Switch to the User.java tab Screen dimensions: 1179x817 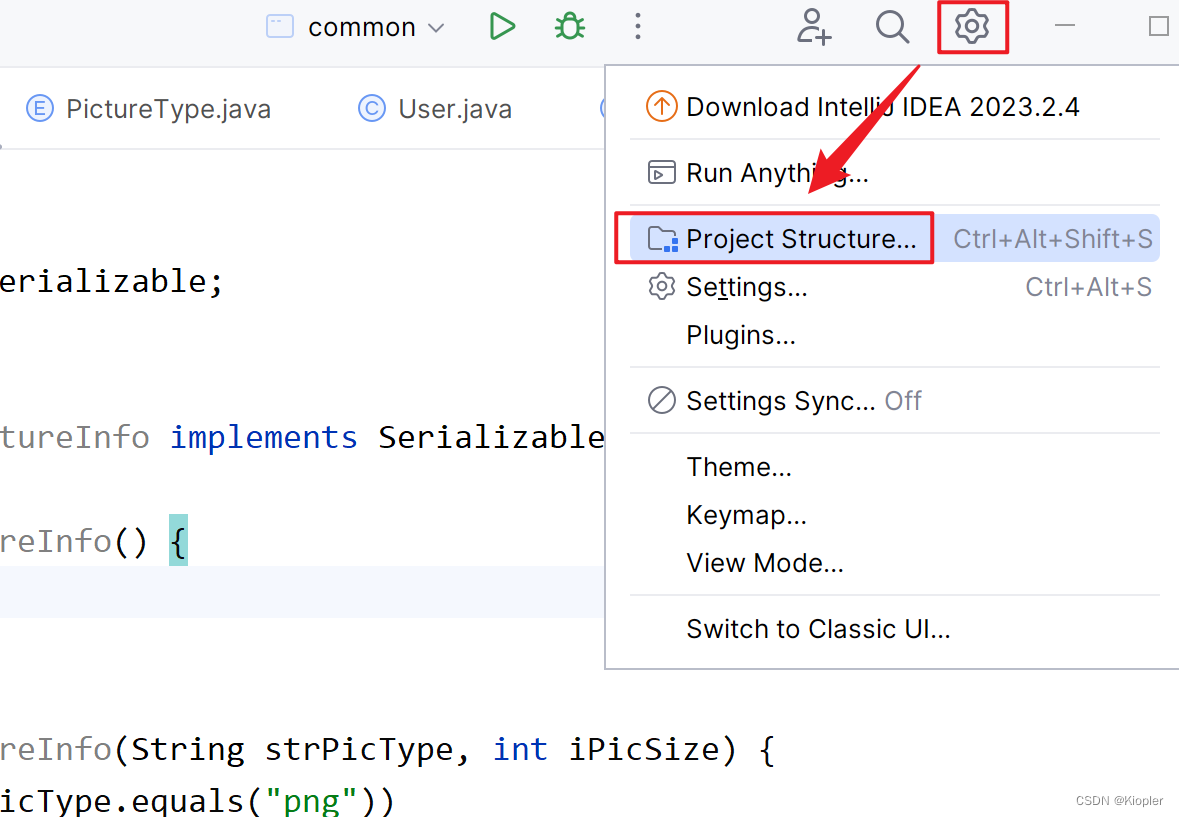pyautogui.click(x=435, y=109)
